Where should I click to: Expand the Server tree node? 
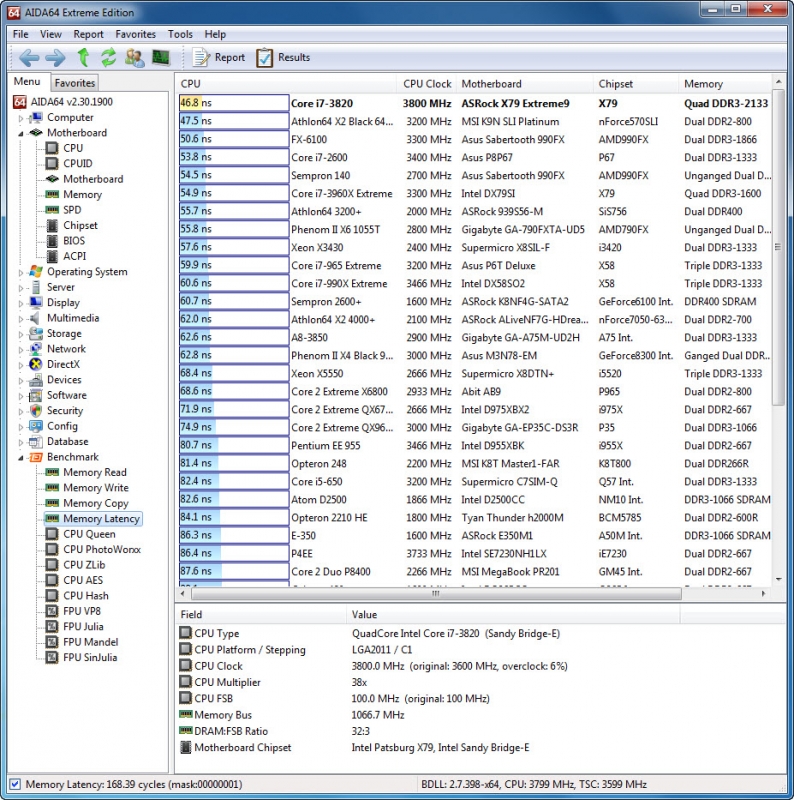point(21,288)
